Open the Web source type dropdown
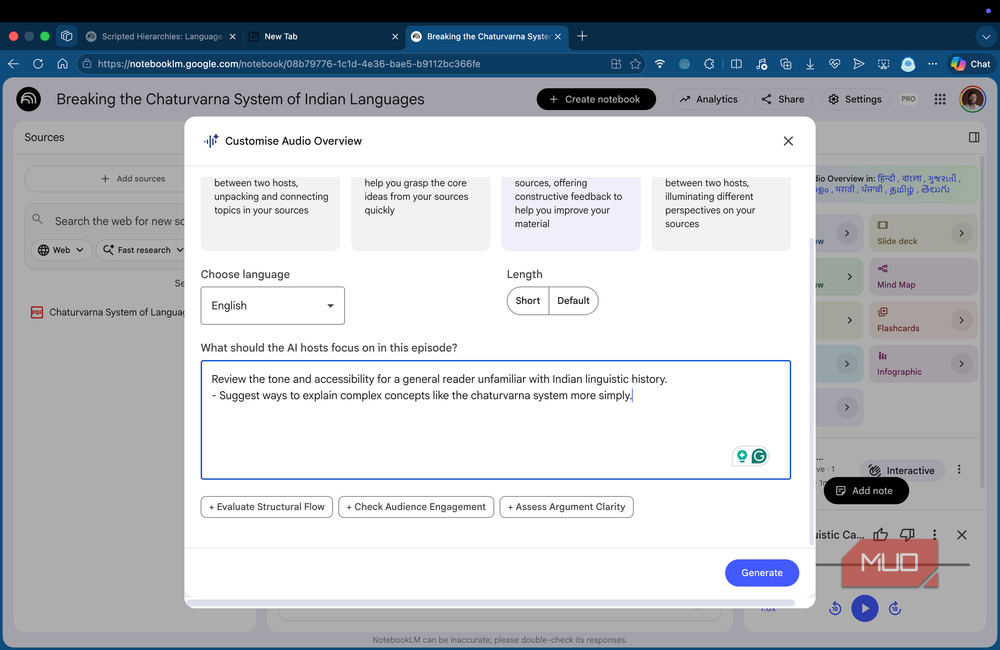 (x=61, y=250)
